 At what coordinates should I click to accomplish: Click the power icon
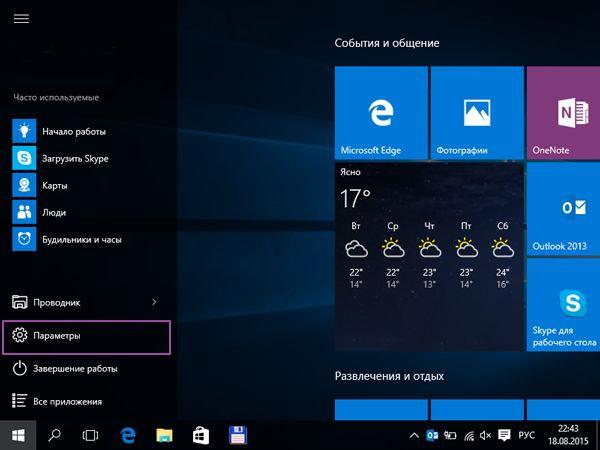(x=20, y=369)
